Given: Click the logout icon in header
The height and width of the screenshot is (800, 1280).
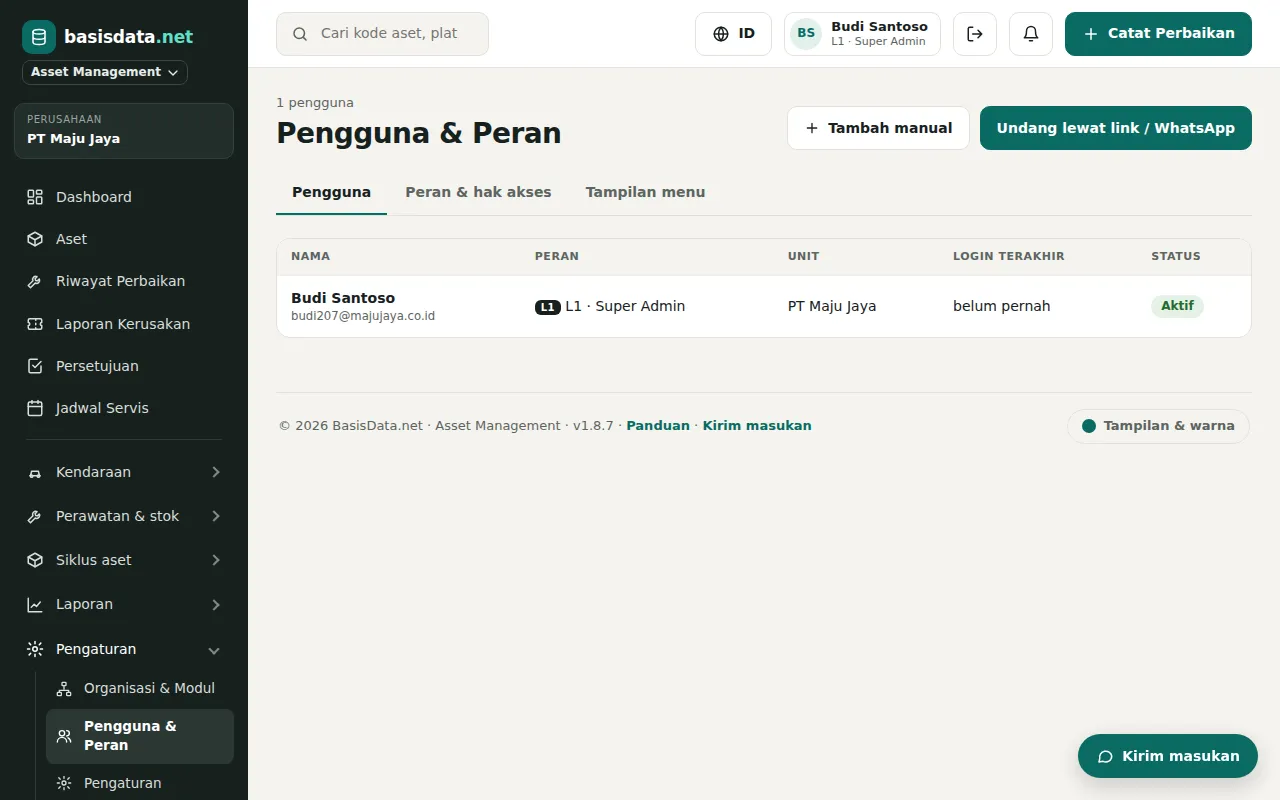Looking at the screenshot, I should [975, 34].
